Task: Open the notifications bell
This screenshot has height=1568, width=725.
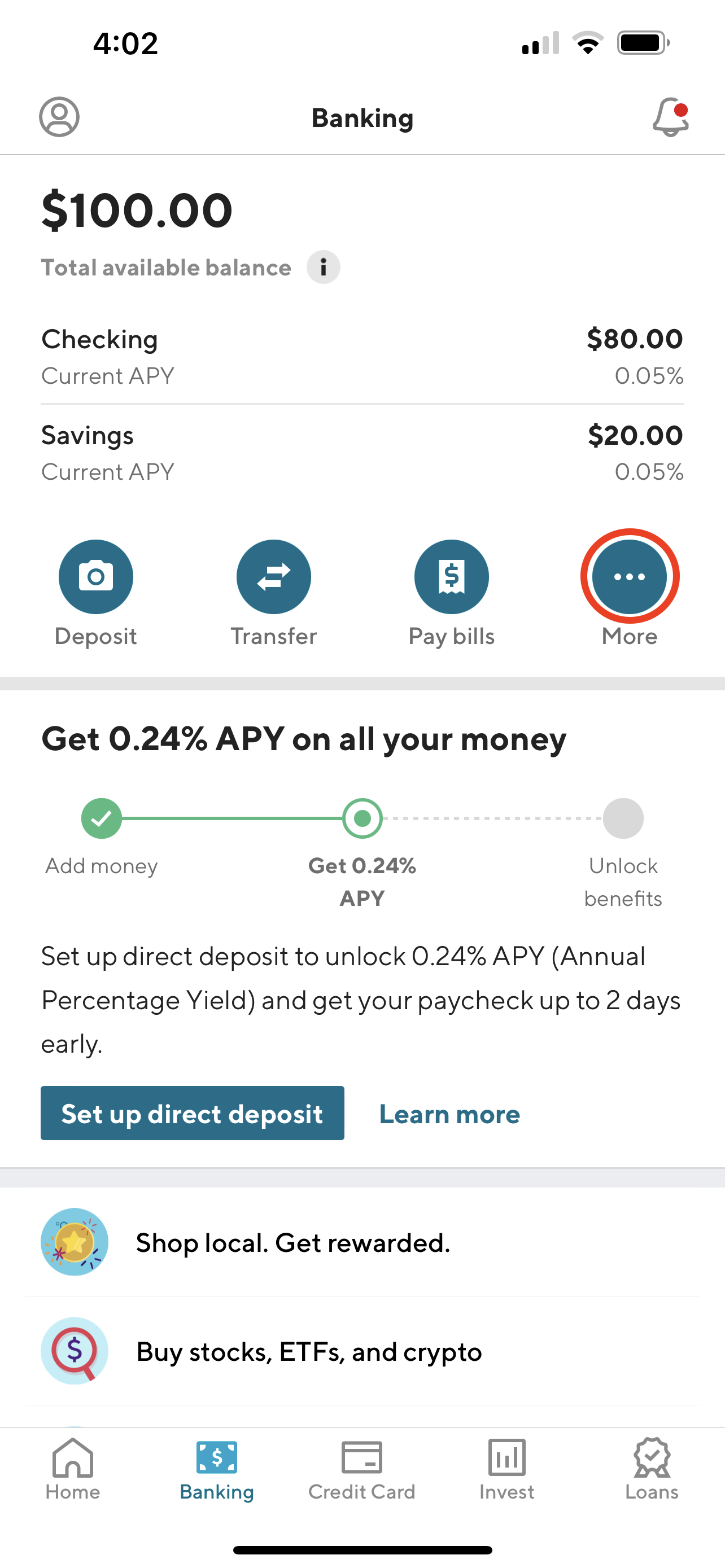Action: [670, 117]
